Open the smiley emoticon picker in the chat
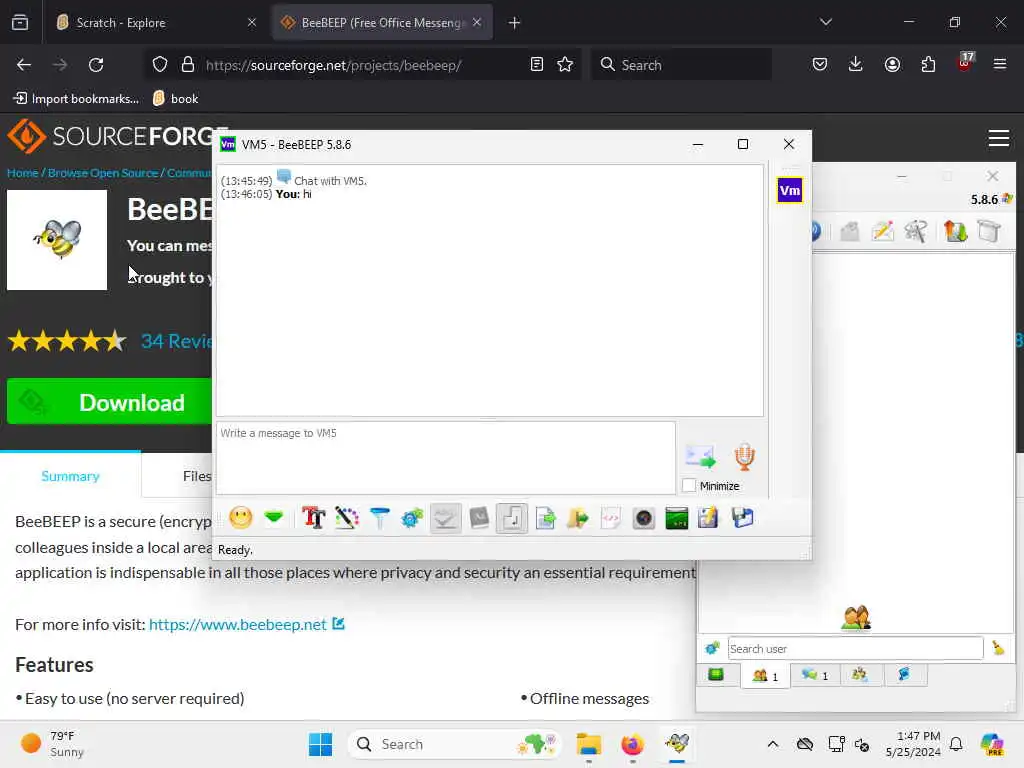 pyautogui.click(x=241, y=518)
